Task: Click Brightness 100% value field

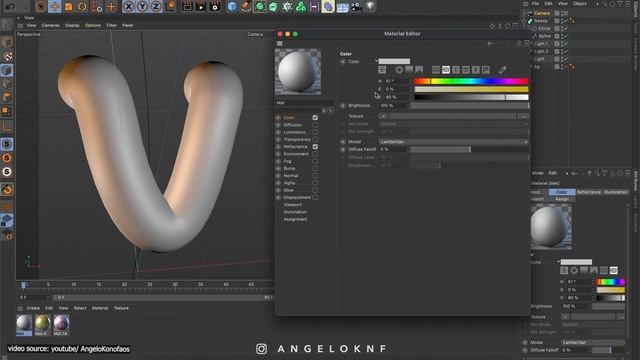Action: click(x=393, y=105)
